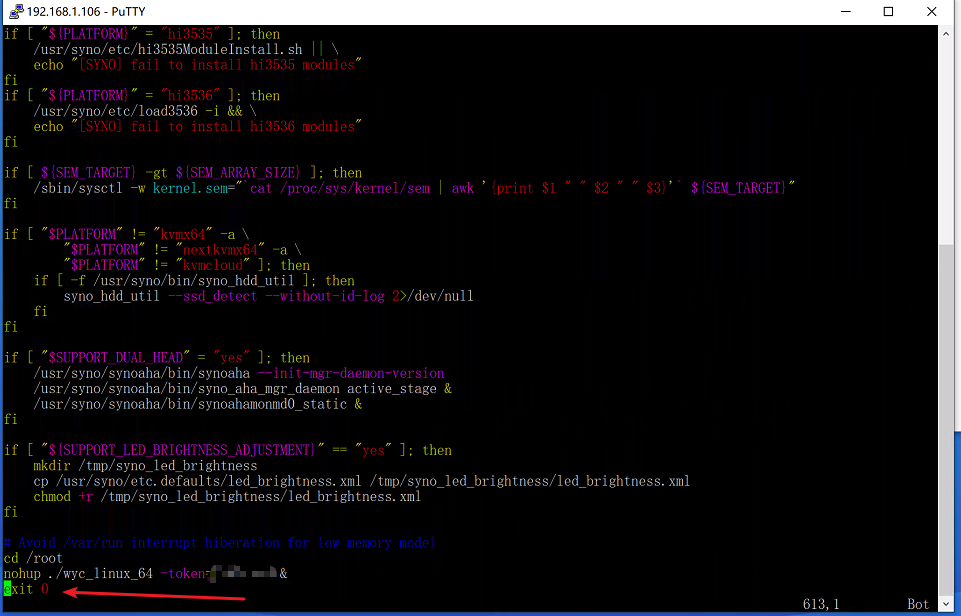Click 'fail to install hi3535 modules' text
The height and width of the screenshot is (616, 961).
click(243, 65)
